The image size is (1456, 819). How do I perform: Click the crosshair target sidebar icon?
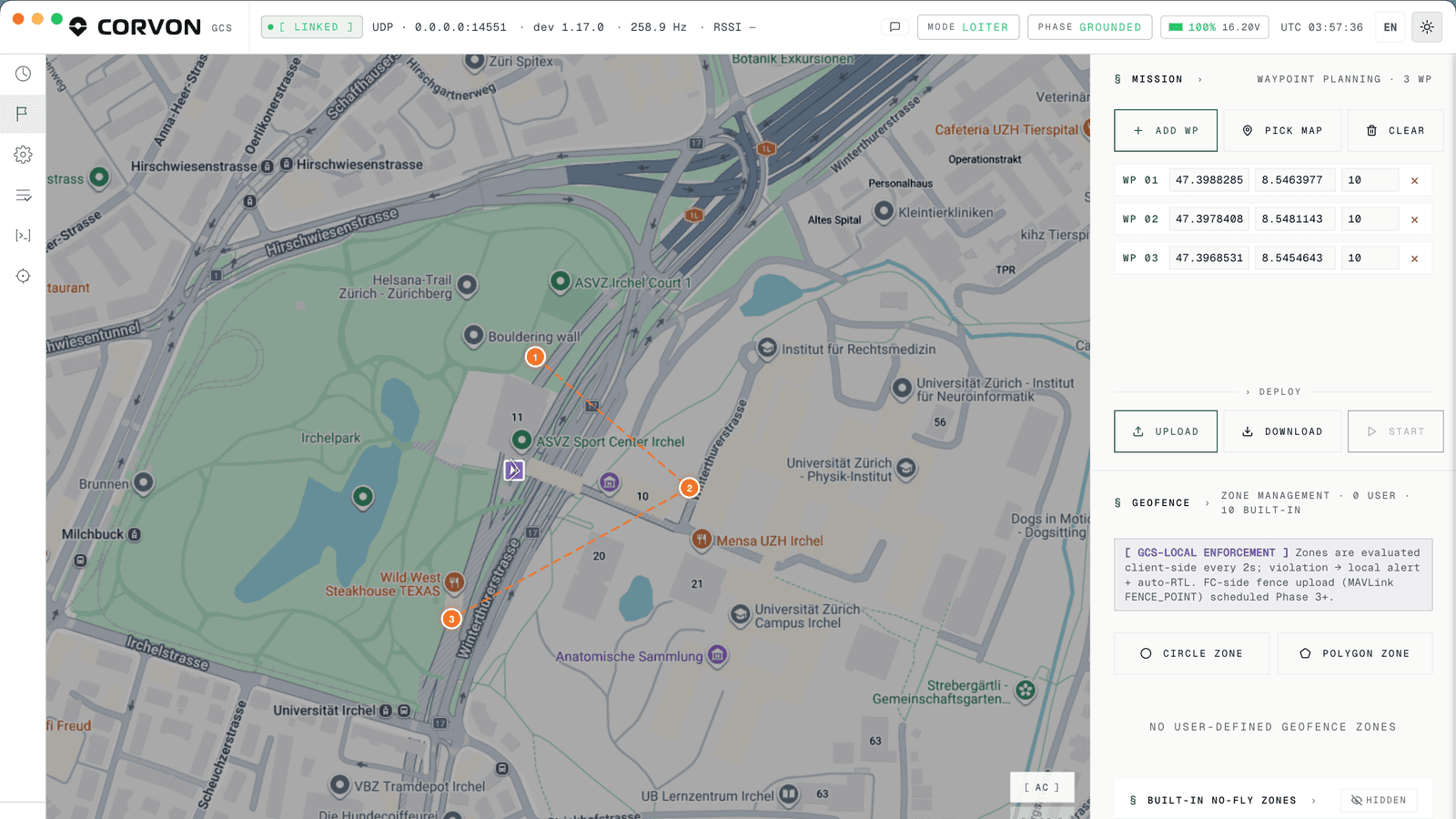coord(23,276)
